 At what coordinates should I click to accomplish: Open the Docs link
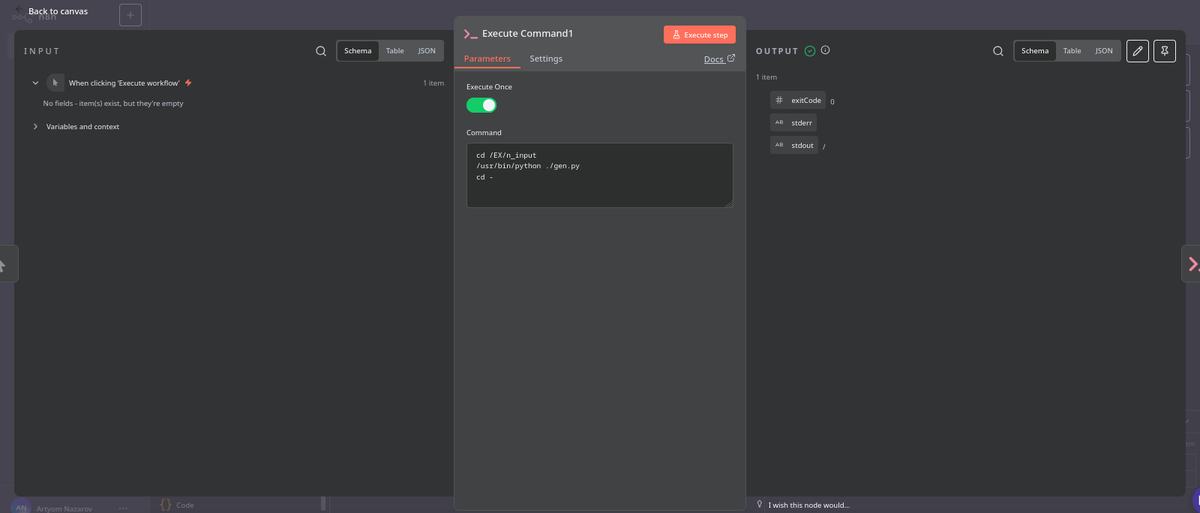(720, 59)
